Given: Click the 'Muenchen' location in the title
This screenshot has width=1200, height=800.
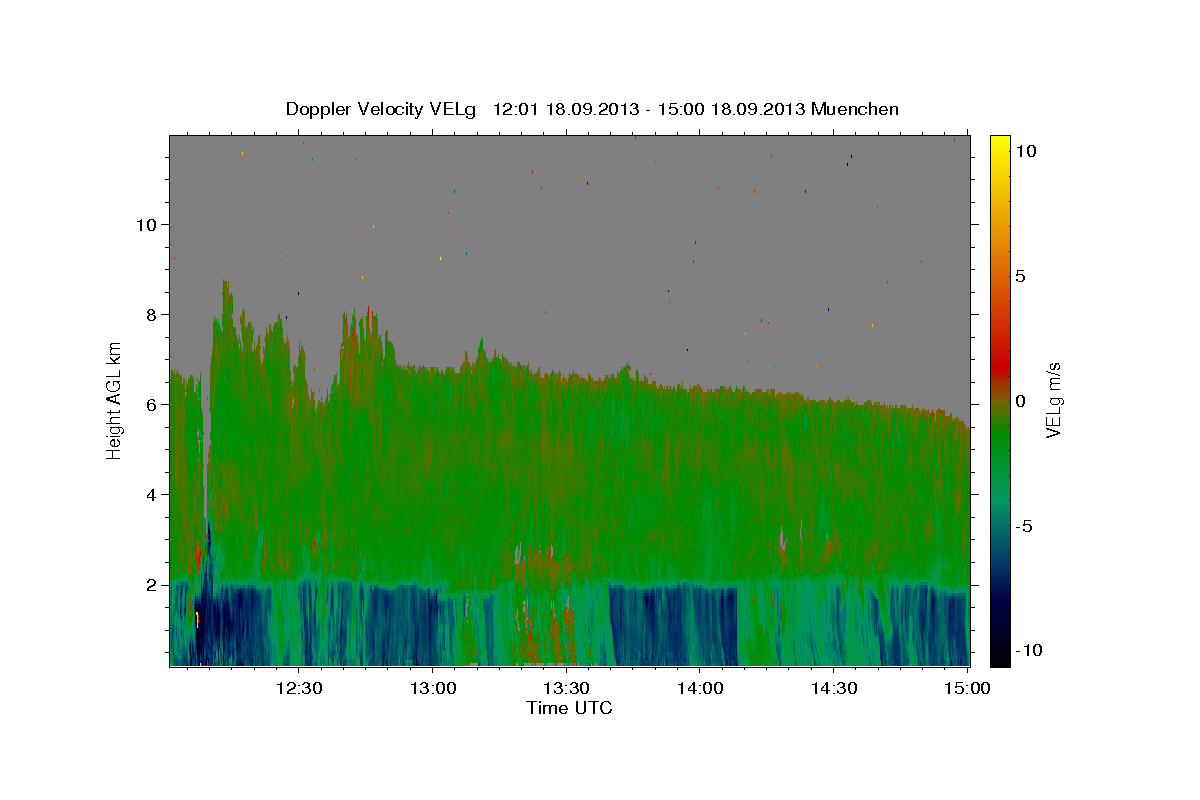Looking at the screenshot, I should coord(856,109).
